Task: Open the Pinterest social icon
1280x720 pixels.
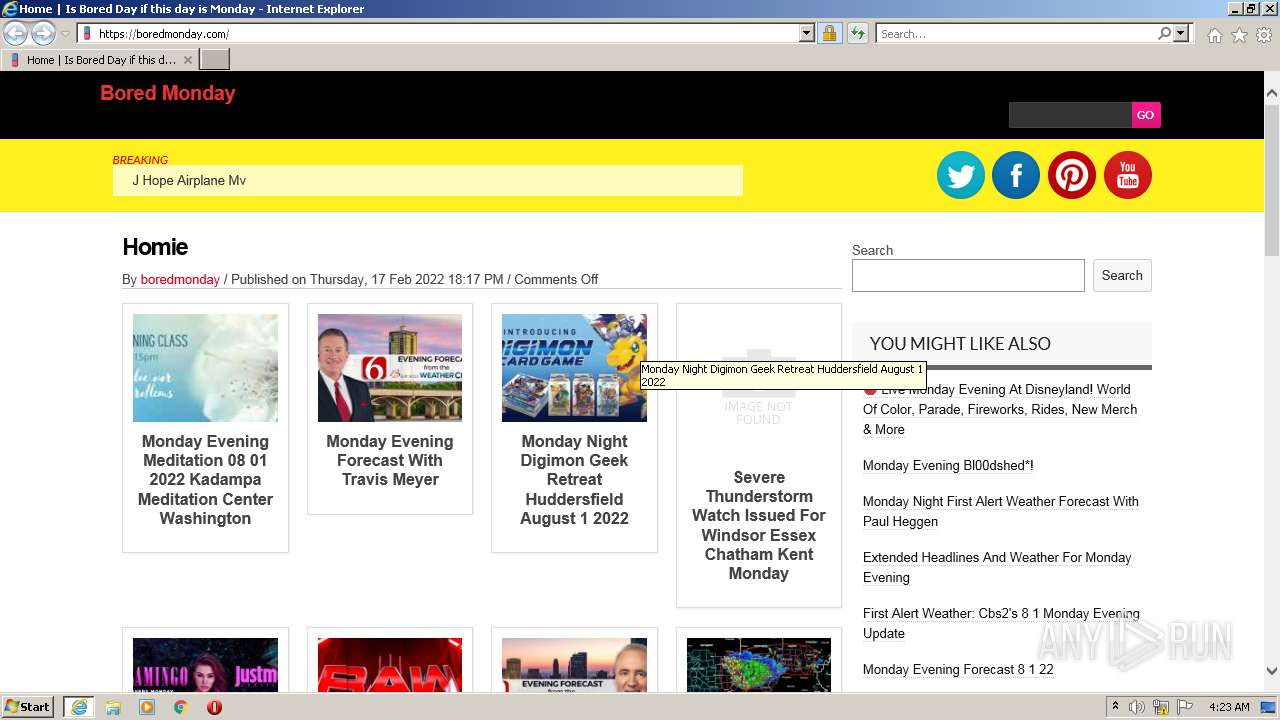Action: point(1072,175)
